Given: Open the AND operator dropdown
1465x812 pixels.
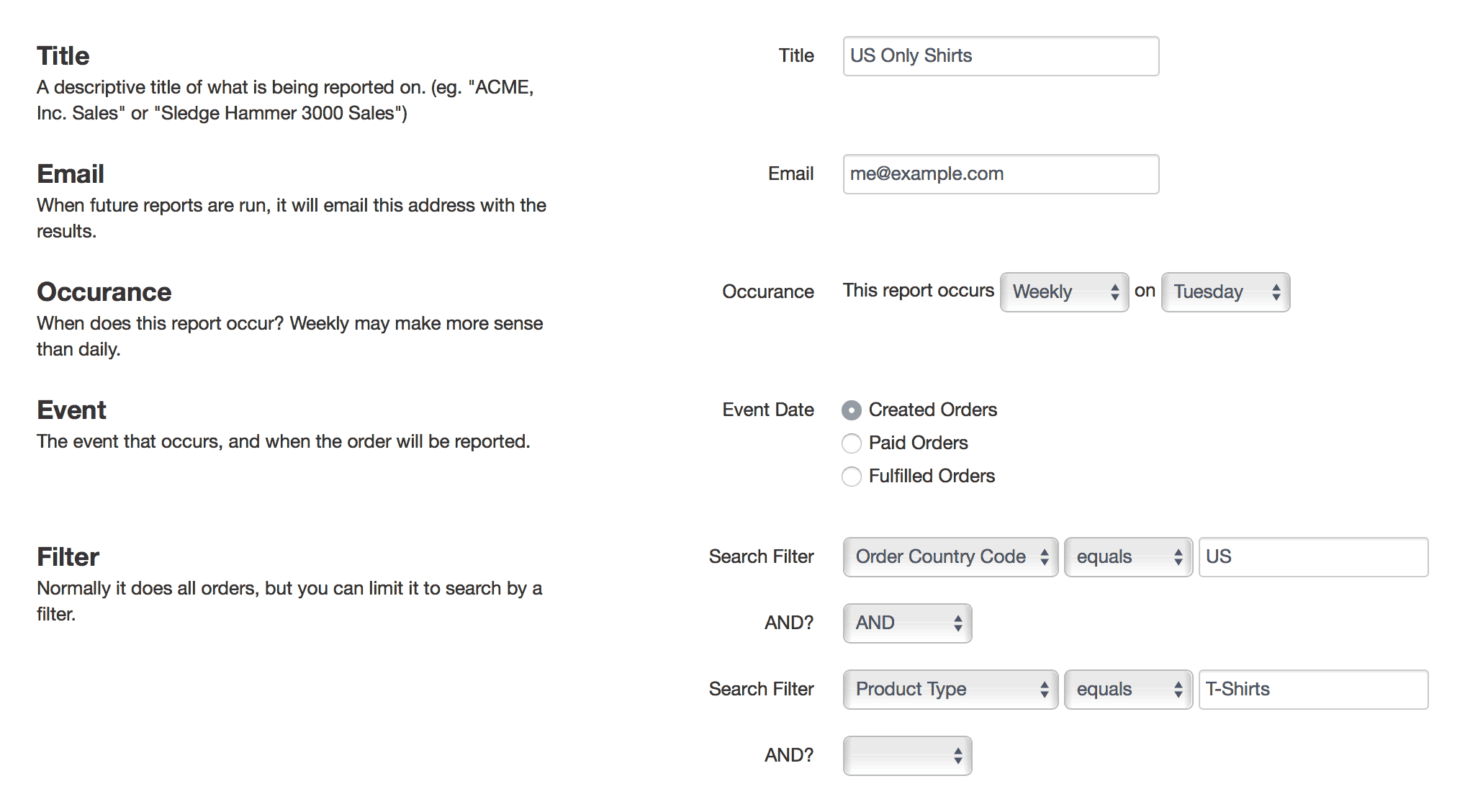Looking at the screenshot, I should [907, 623].
